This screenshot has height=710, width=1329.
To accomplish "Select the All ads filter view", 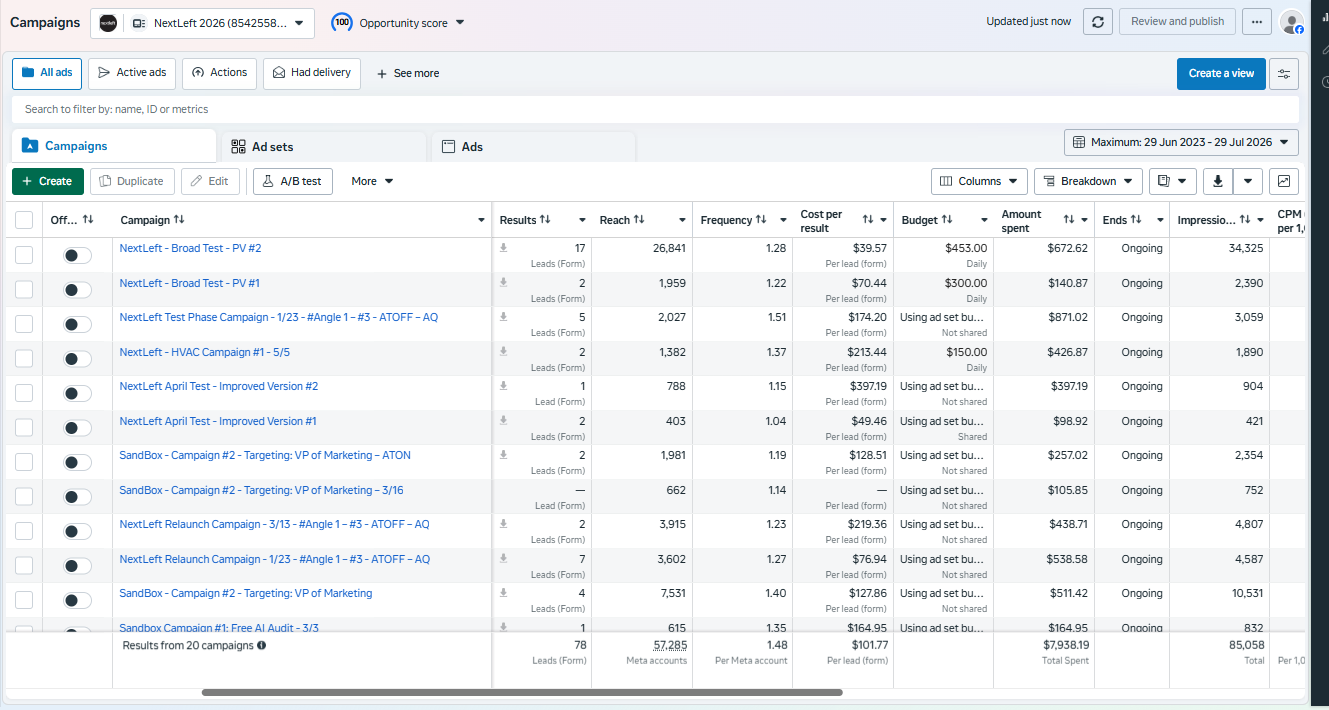I will click(47, 73).
